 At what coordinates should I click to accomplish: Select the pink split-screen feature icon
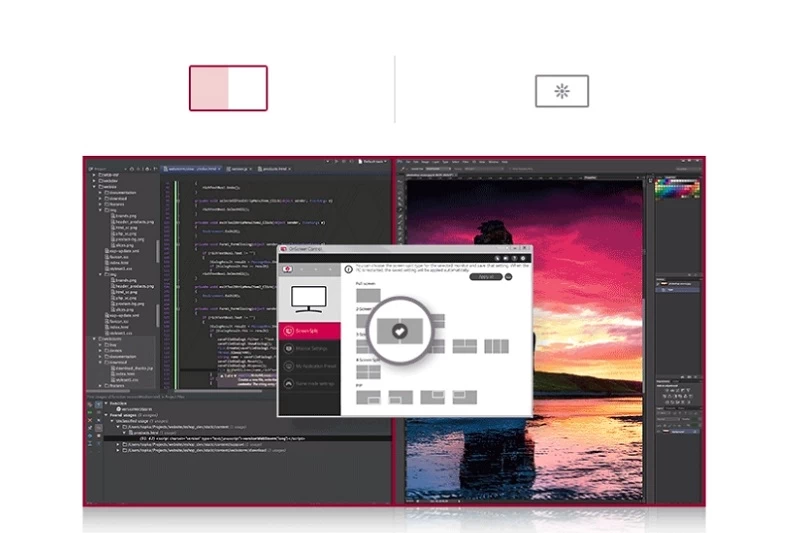tap(228, 88)
